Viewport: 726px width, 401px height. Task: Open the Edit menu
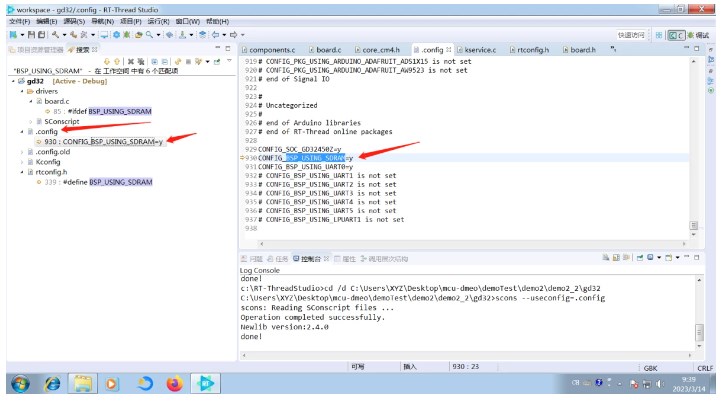46,21
